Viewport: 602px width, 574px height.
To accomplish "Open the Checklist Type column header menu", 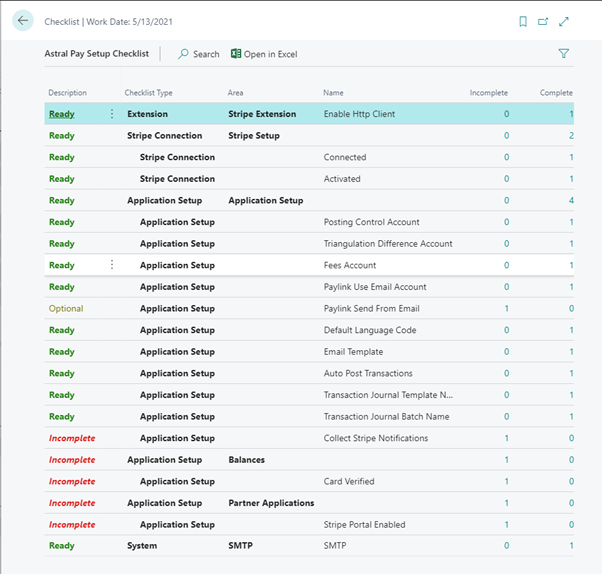I will point(149,93).
